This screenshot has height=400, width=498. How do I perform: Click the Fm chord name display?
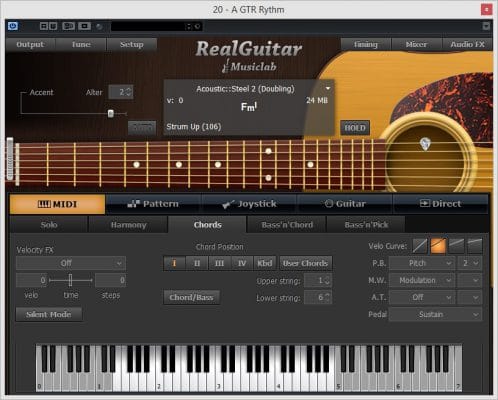click(249, 107)
